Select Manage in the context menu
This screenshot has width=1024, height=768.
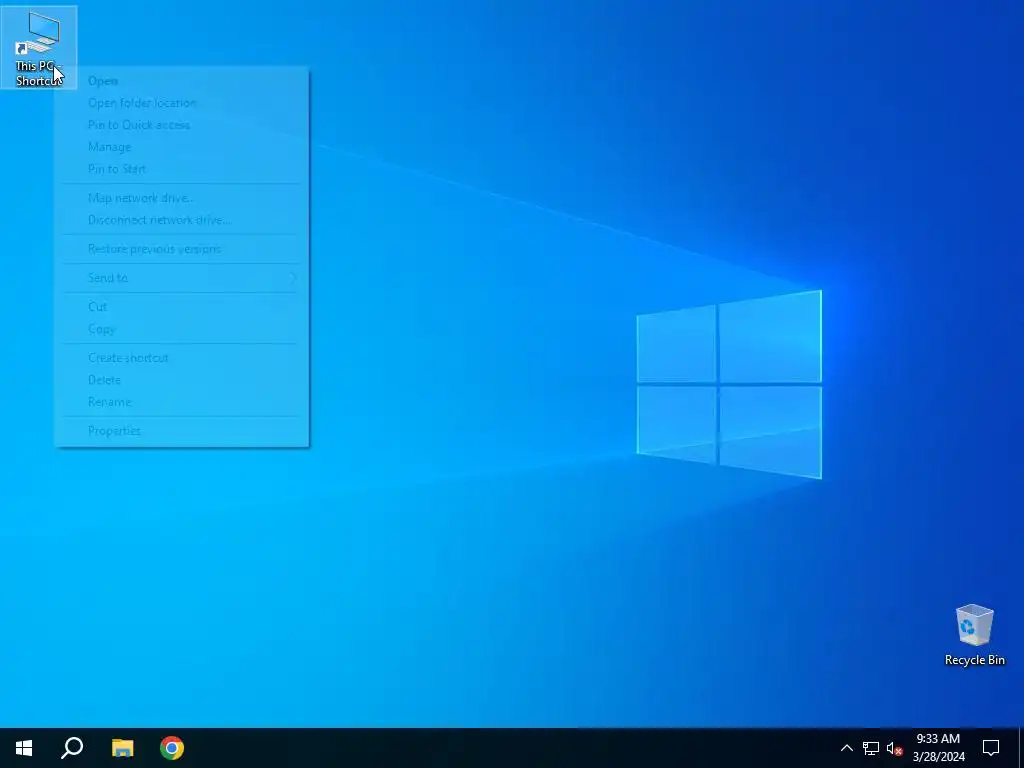click(x=182, y=147)
